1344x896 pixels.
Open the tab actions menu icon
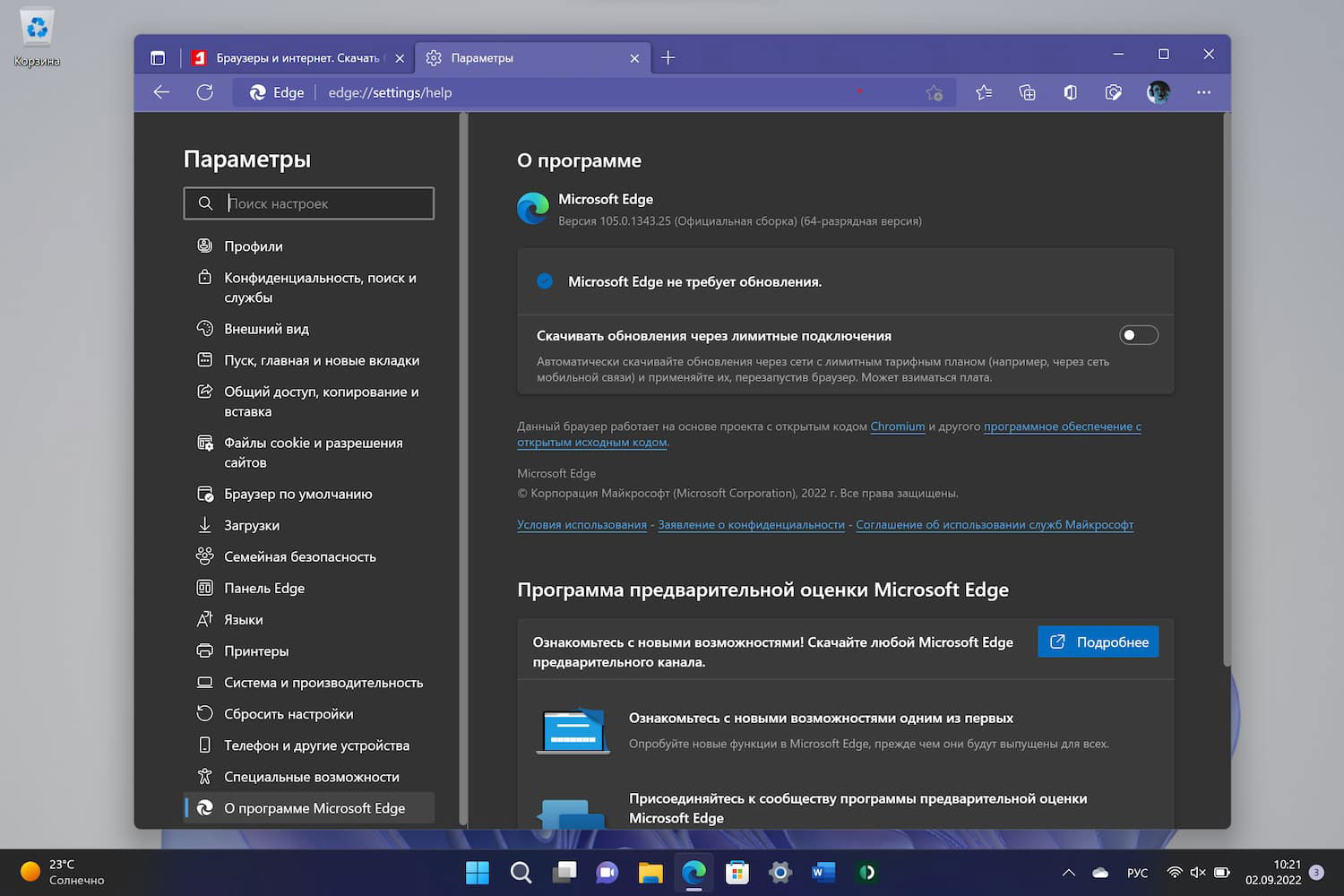158,58
